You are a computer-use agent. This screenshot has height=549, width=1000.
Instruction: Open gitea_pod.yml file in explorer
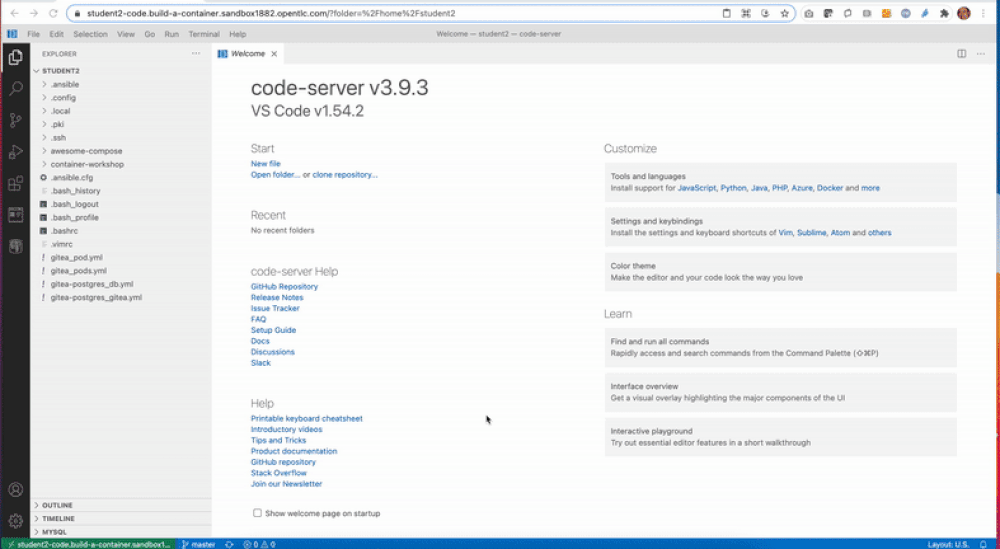(76, 257)
